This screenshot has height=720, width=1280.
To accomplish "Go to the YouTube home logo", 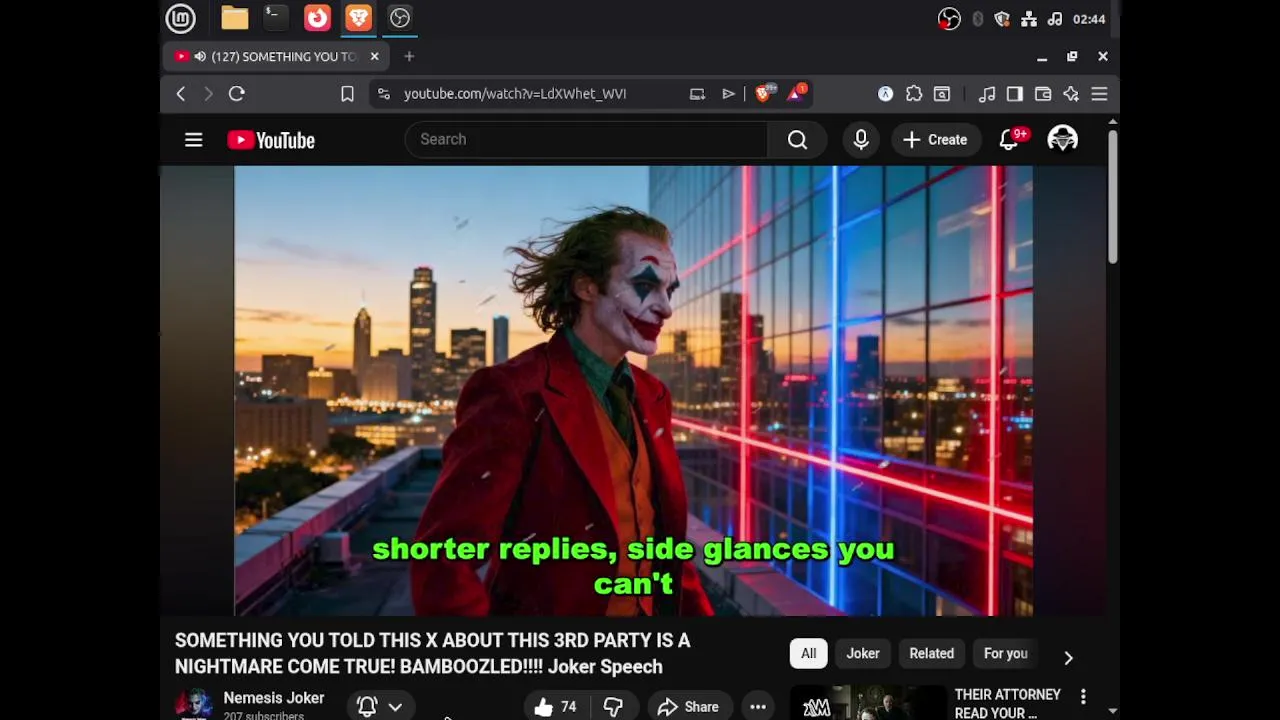I will click(271, 140).
